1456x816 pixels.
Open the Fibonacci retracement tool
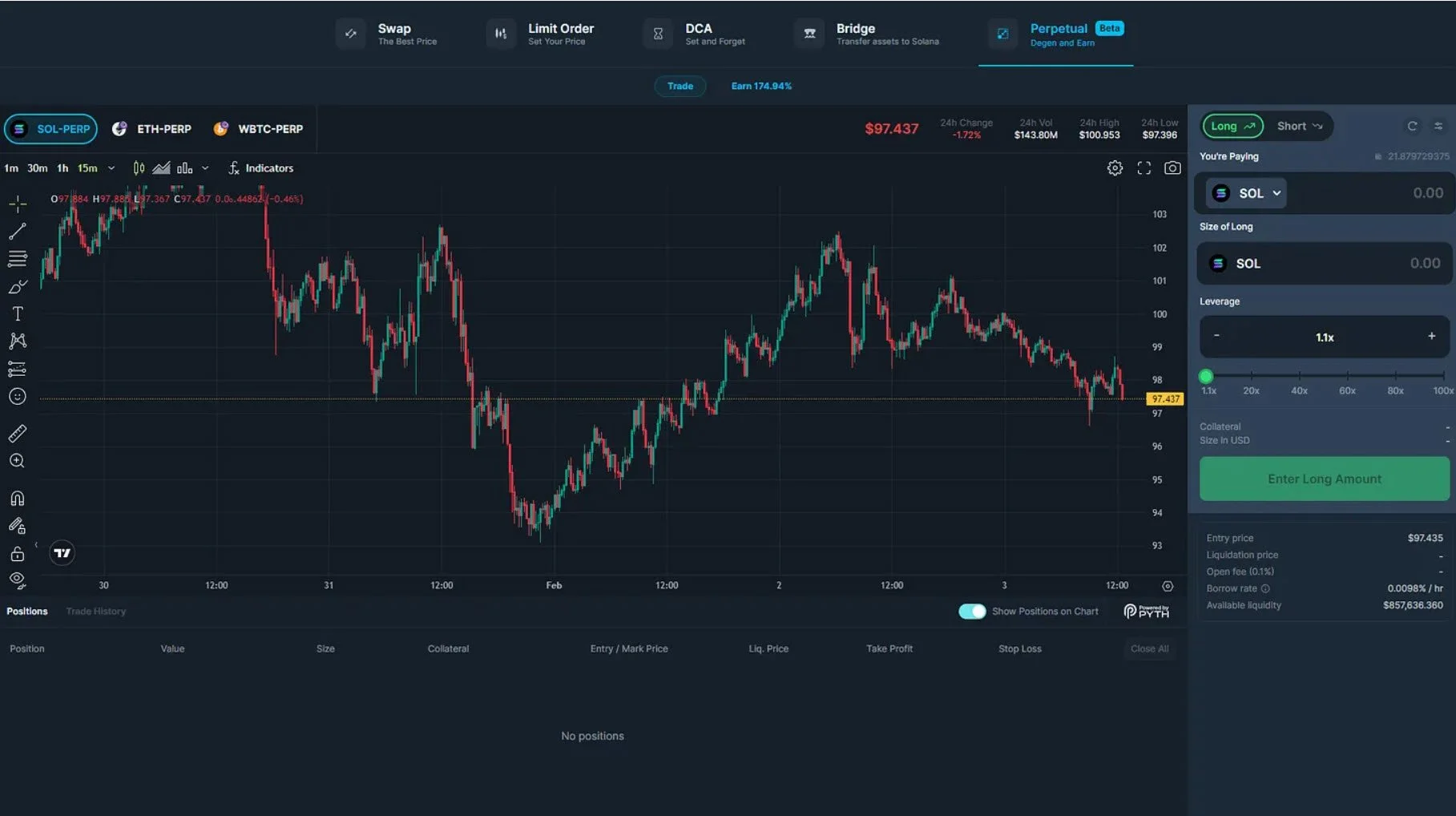[x=18, y=259]
